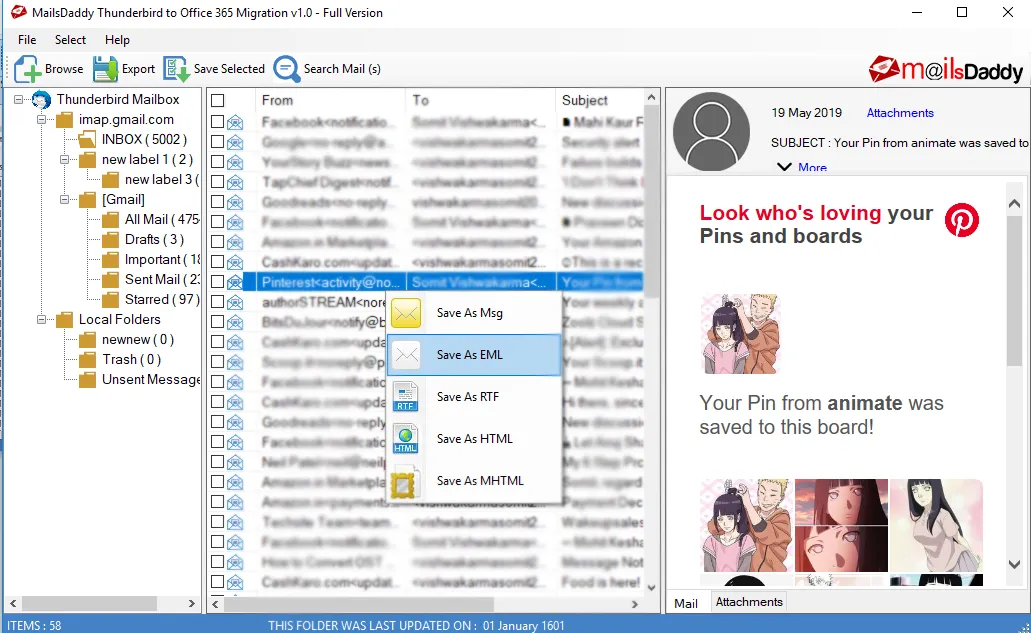The height and width of the screenshot is (633, 1031).
Task: Select the Unsent Messages folder
Action: pos(151,380)
